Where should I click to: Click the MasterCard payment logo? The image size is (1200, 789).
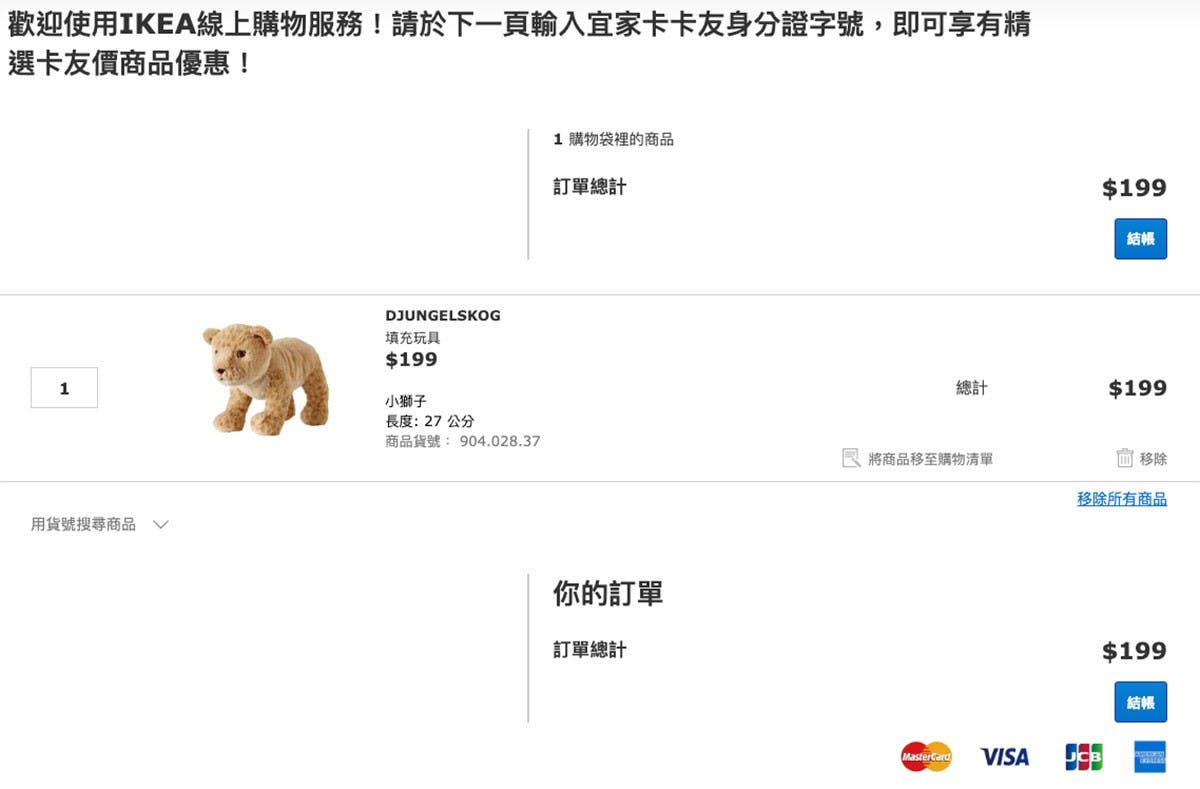point(926,756)
